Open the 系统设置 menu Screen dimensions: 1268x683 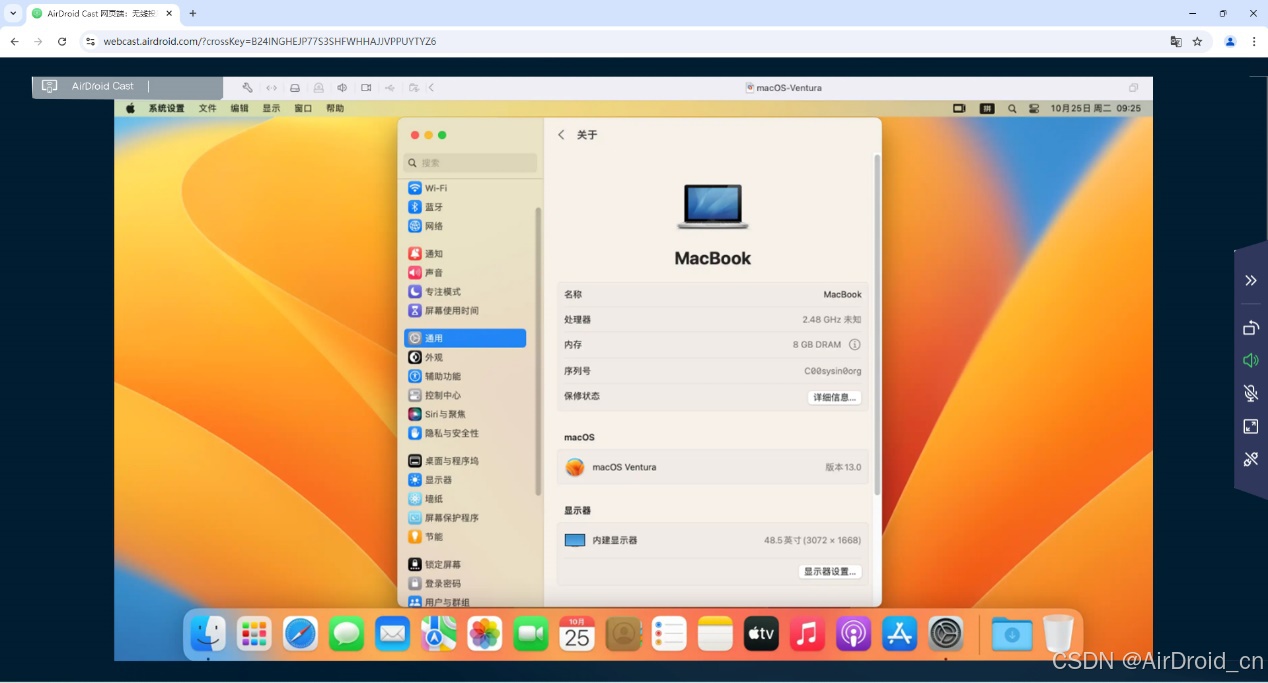coord(166,108)
